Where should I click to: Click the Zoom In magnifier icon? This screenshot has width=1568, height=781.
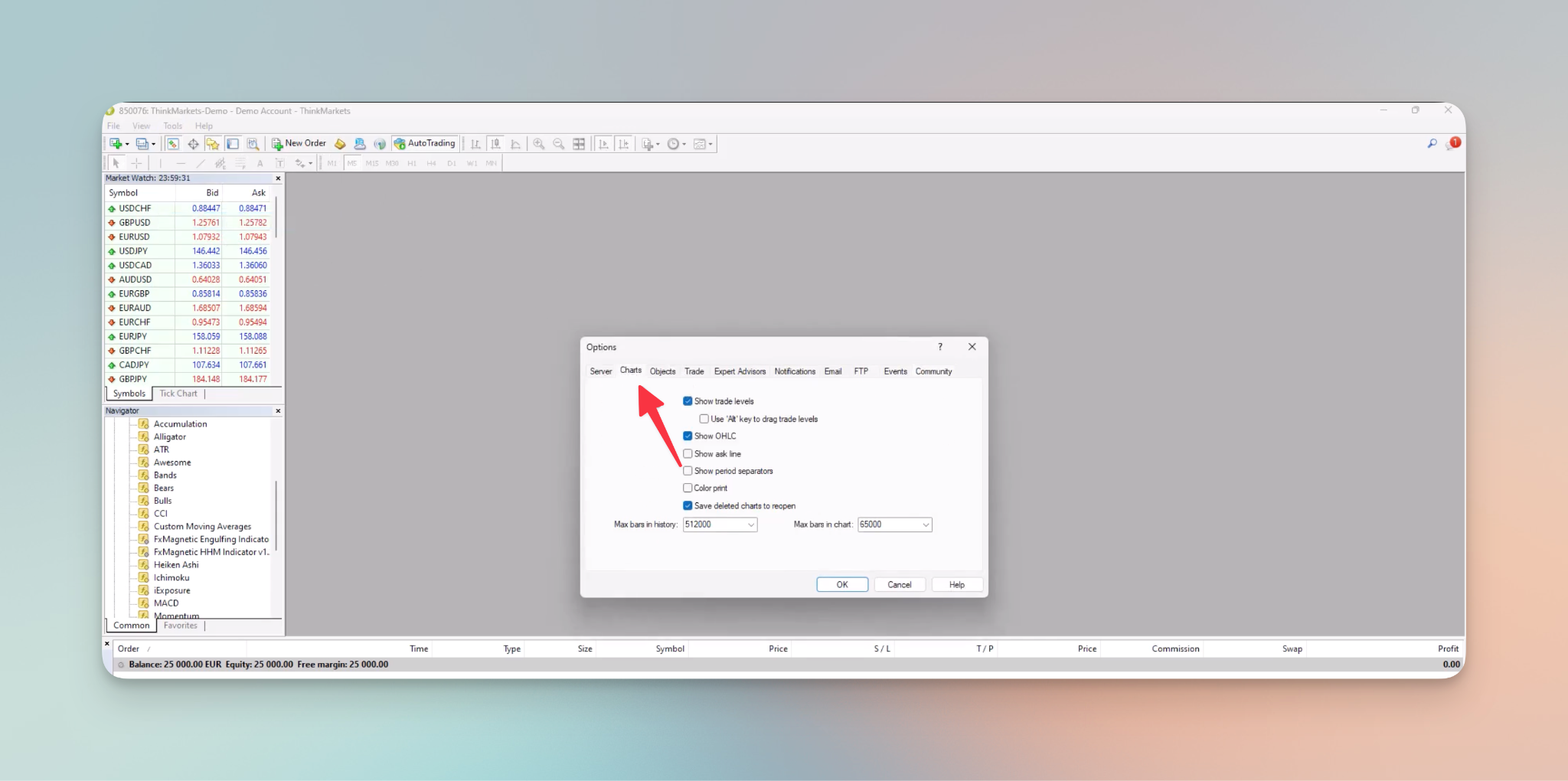(x=539, y=143)
